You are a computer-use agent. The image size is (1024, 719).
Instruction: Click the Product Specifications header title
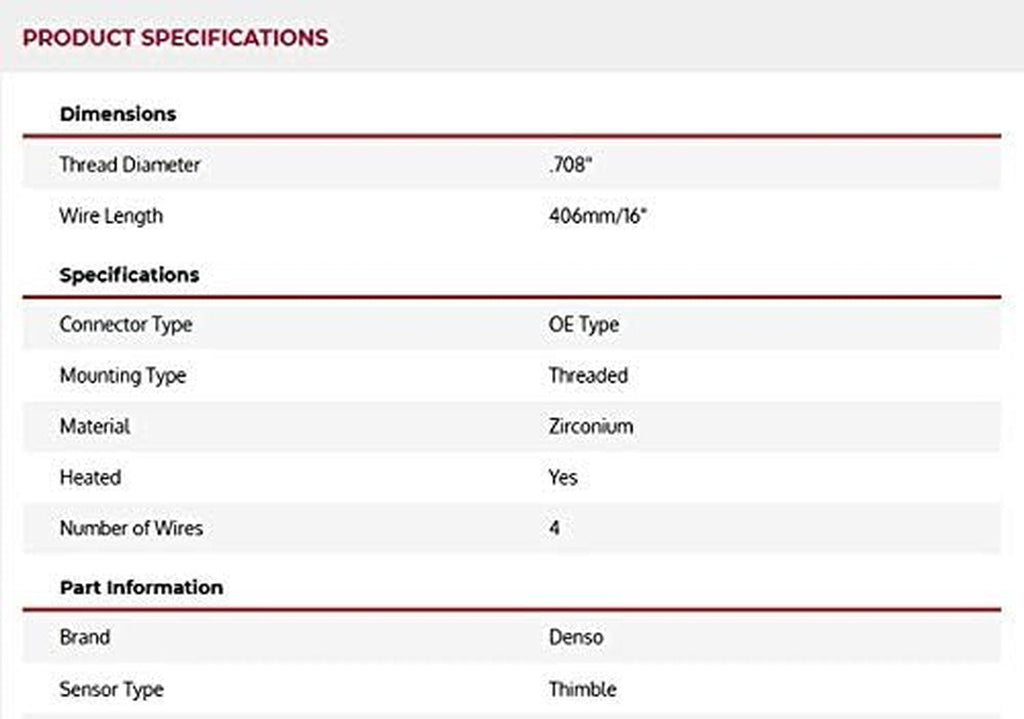coord(175,38)
